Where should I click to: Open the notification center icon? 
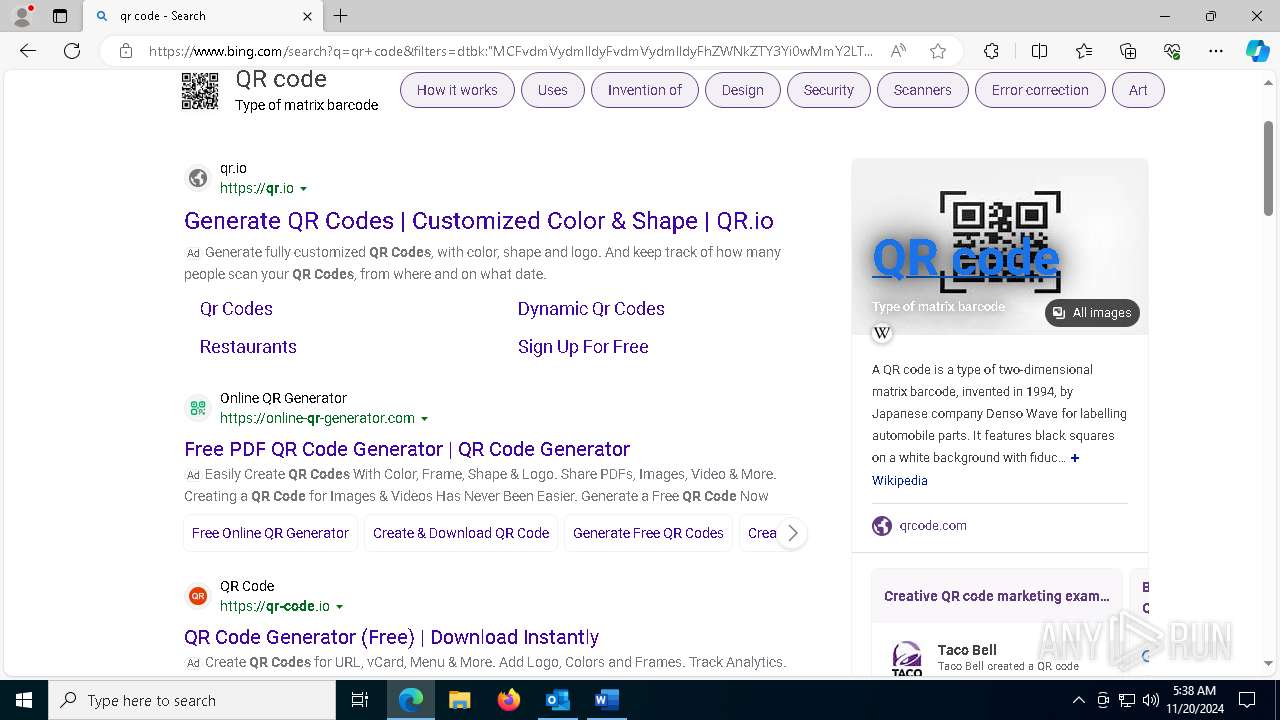point(1247,700)
